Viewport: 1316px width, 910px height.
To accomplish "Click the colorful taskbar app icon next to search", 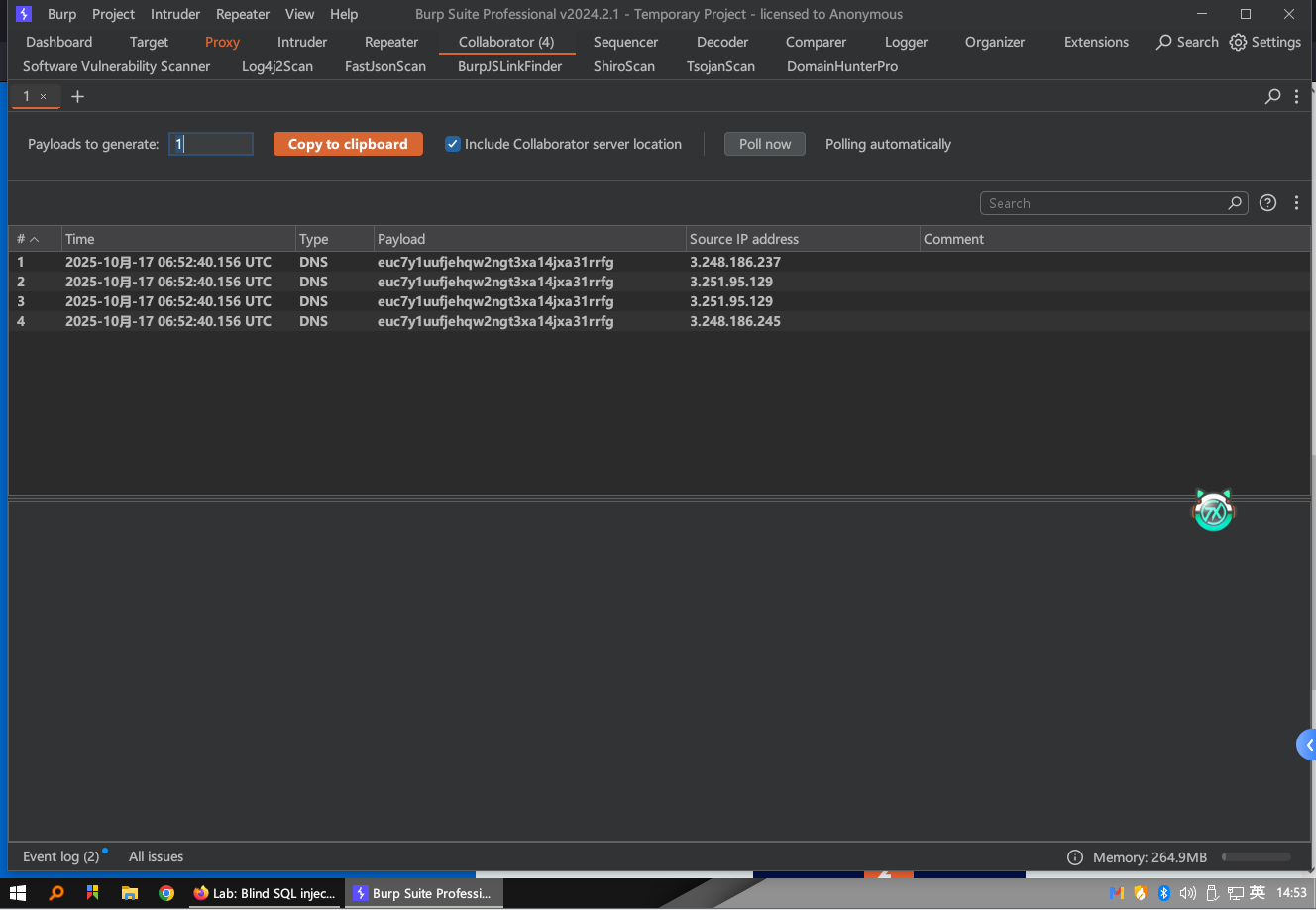I will [92, 893].
